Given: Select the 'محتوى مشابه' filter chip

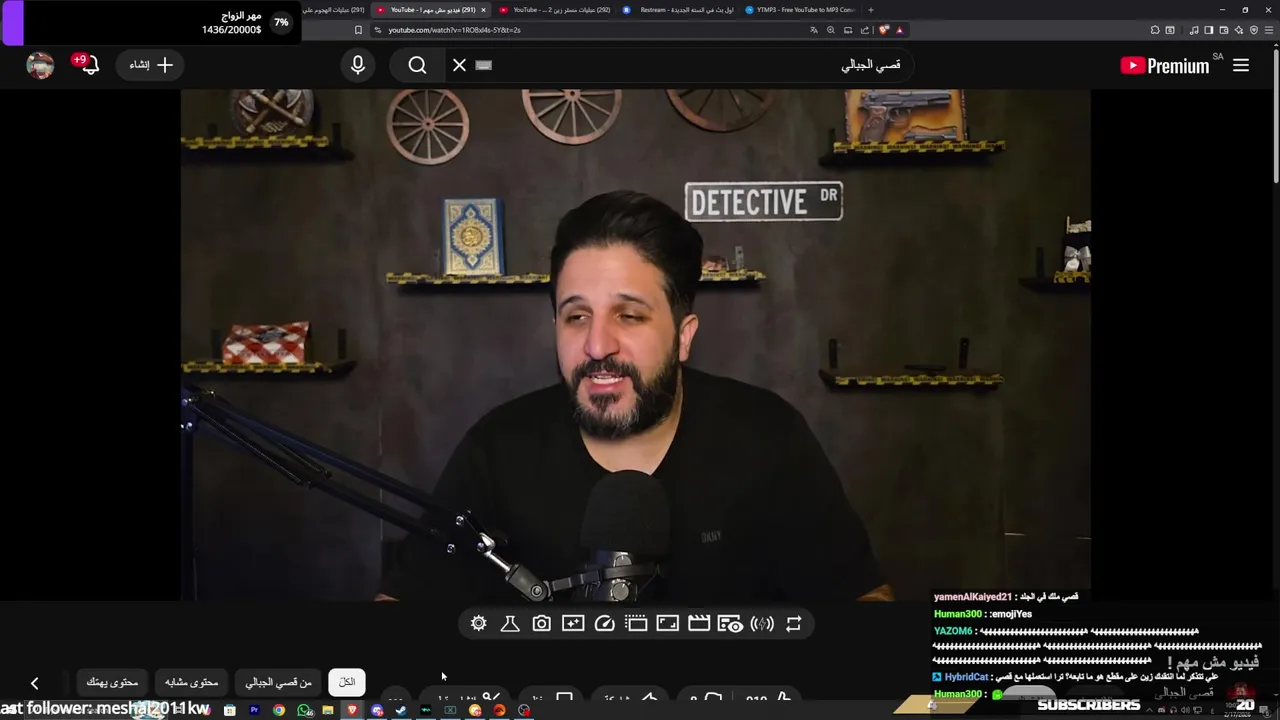Looking at the screenshot, I should (192, 682).
